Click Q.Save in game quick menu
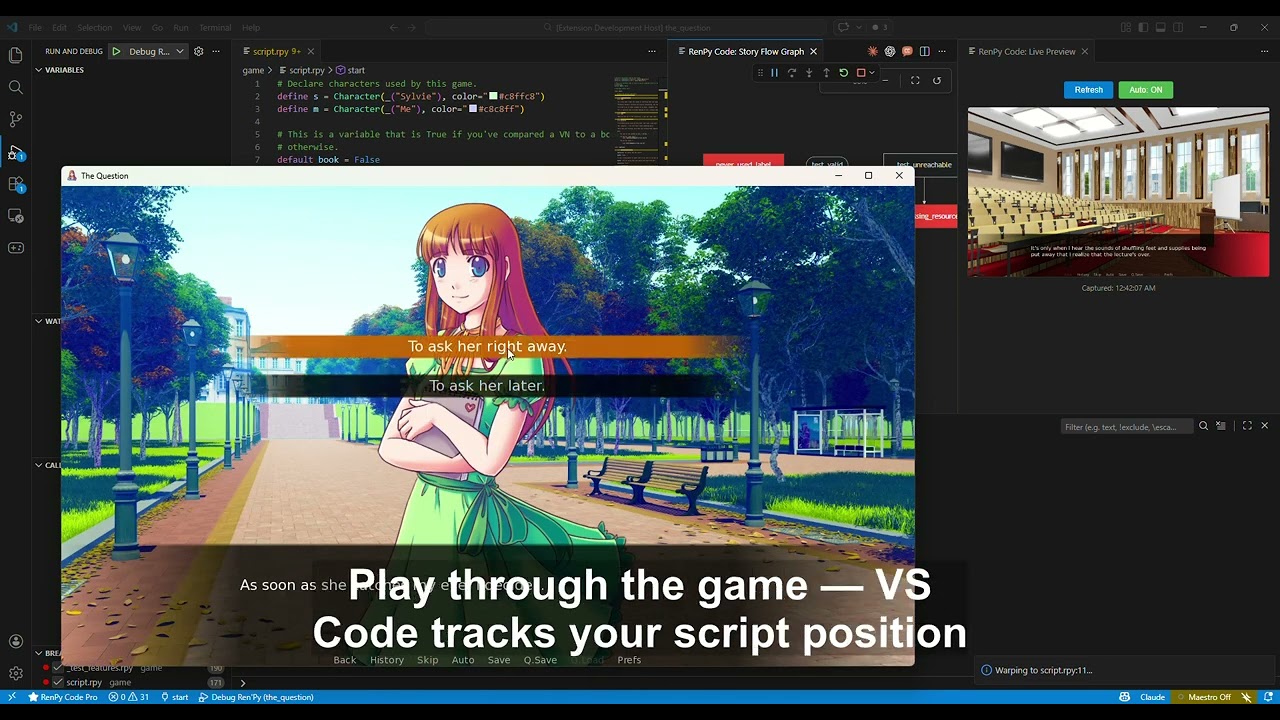 (x=540, y=660)
